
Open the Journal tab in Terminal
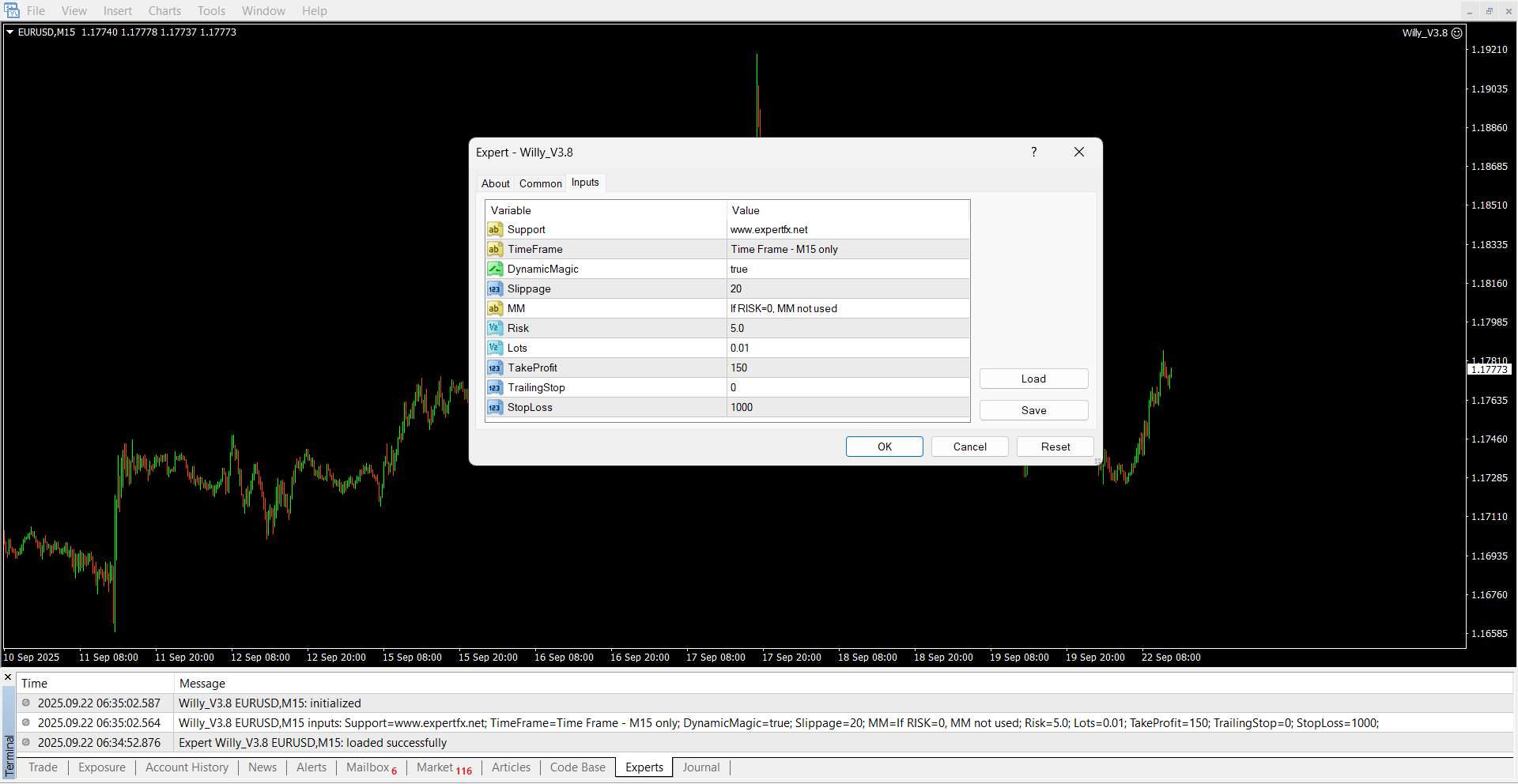tap(700, 767)
